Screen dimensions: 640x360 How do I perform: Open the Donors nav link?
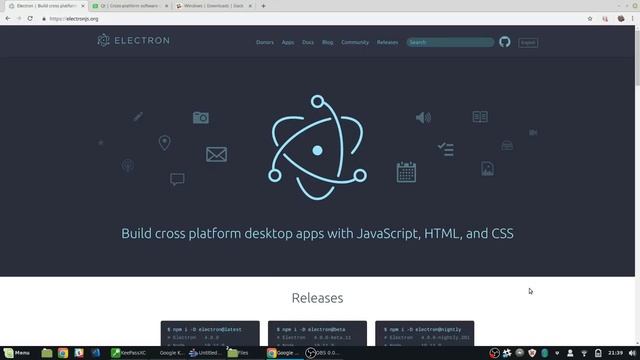pos(265,42)
